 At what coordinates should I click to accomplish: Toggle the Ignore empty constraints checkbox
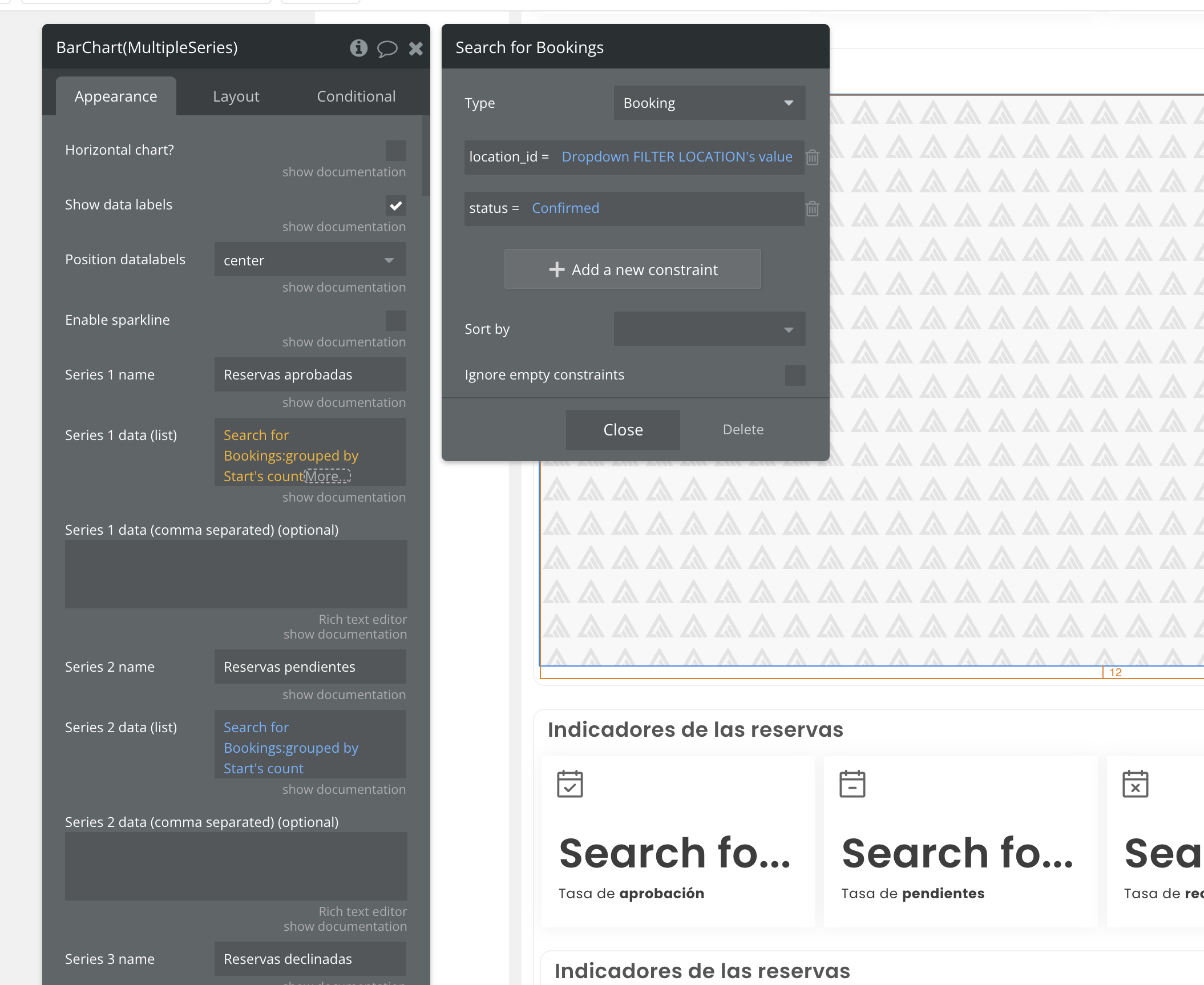pyautogui.click(x=795, y=375)
